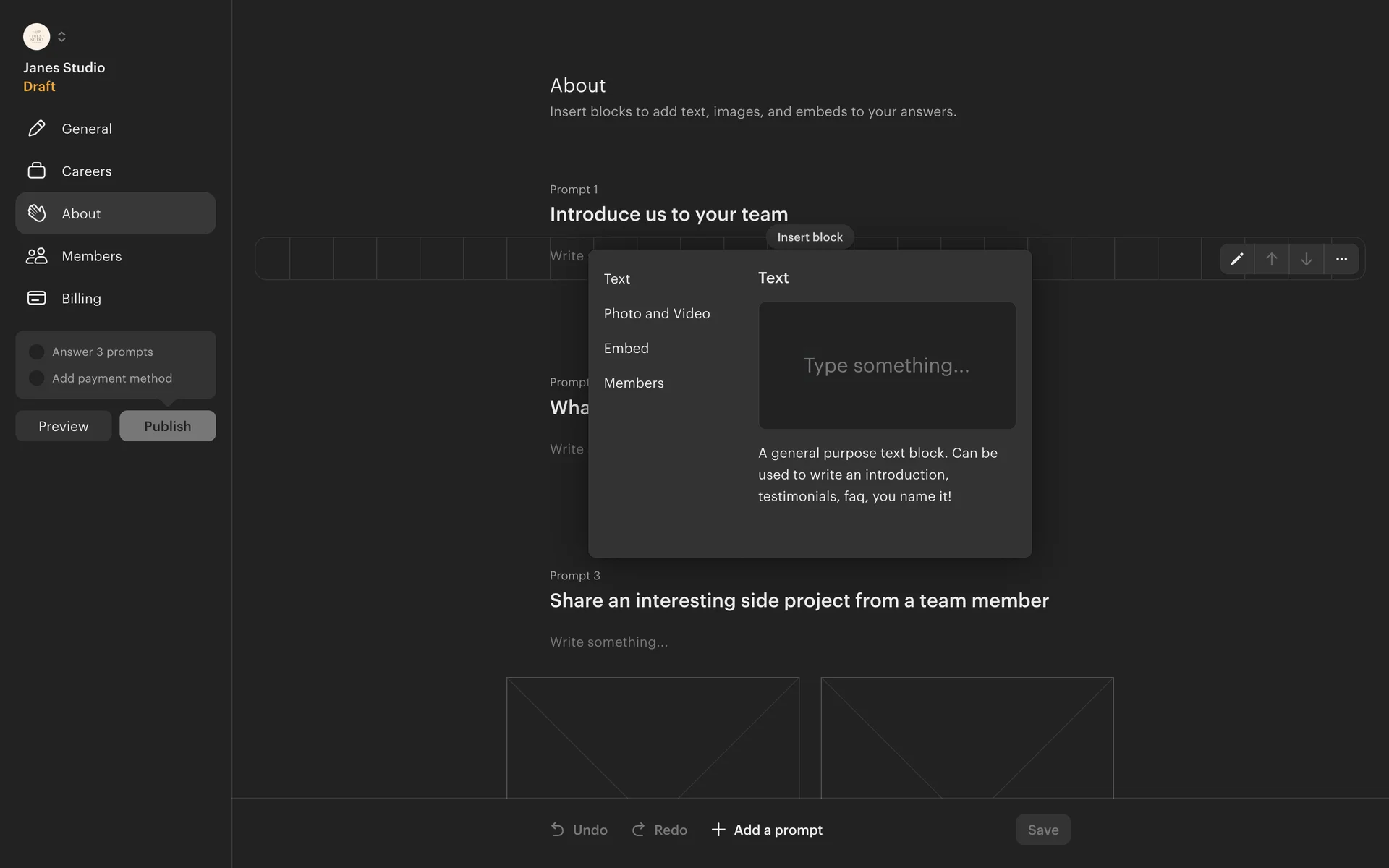This screenshot has width=1389, height=868.
Task: Select Photo and Video block type
Action: point(656,313)
